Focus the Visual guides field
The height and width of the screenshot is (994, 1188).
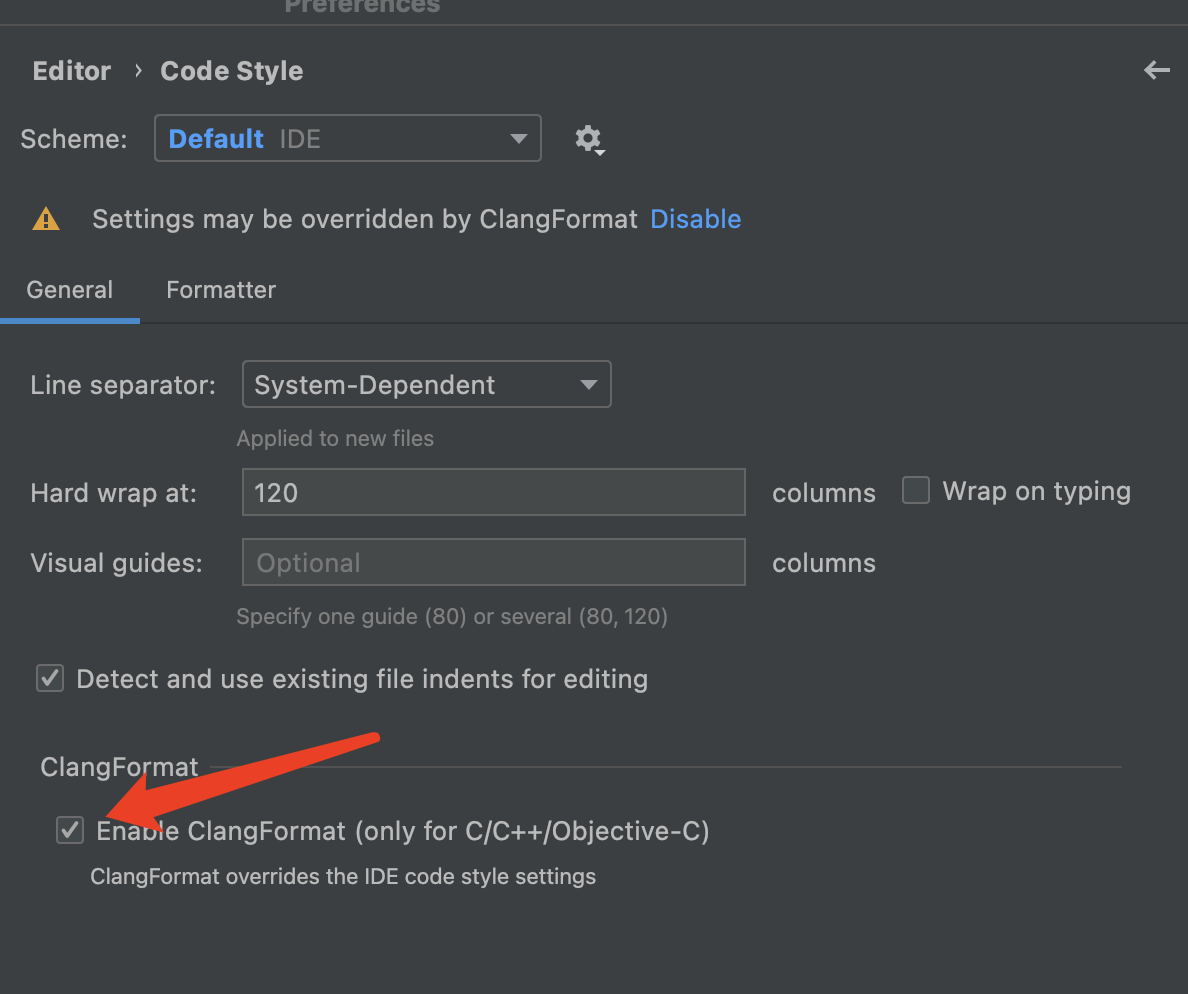493,562
